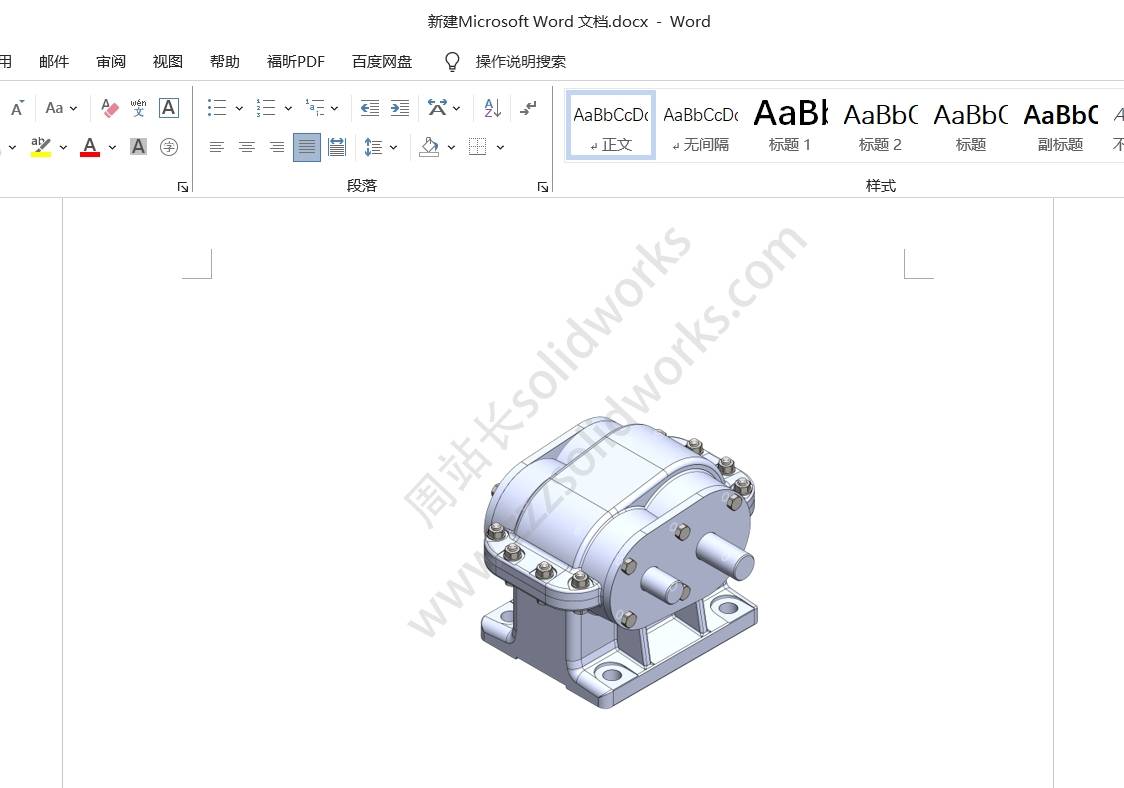1124x788 pixels.
Task: Switch to the 审阅 ribbon tab
Action: point(111,61)
